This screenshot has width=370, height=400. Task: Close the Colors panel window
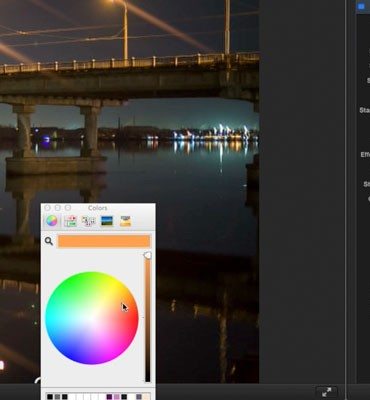pyautogui.click(x=47, y=208)
